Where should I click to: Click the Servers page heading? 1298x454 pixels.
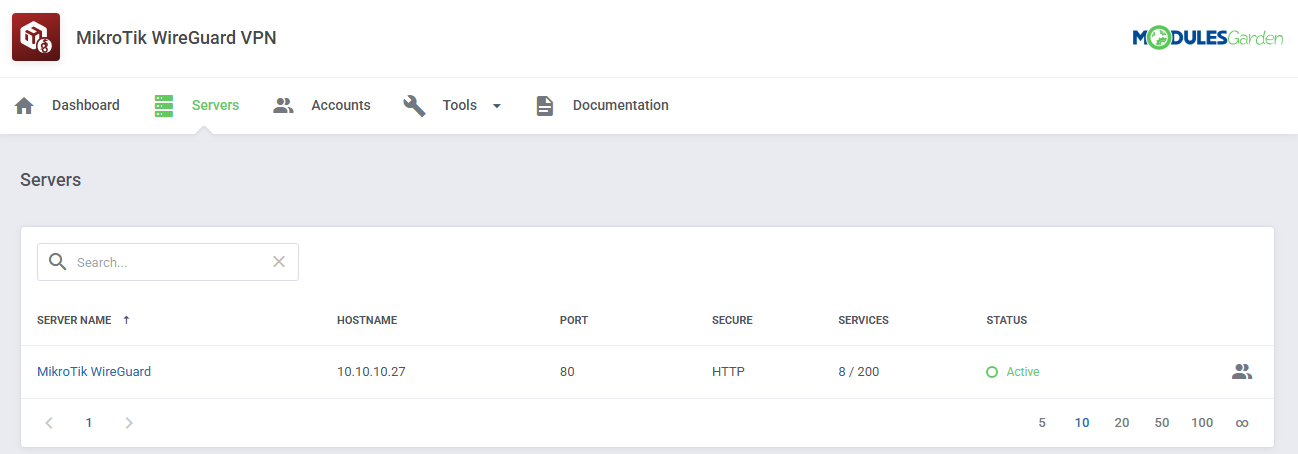point(50,180)
